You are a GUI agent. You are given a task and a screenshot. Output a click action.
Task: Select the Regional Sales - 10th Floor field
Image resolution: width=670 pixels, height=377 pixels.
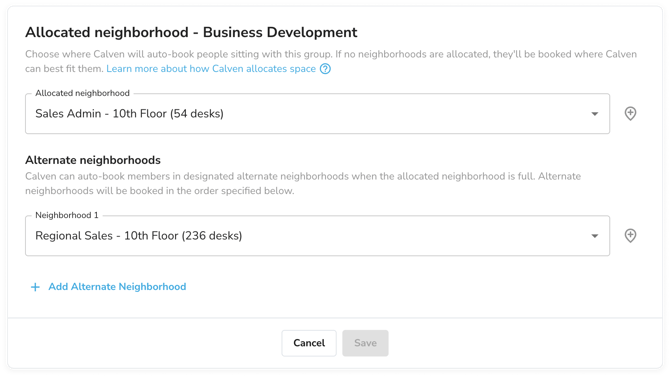[317, 236]
